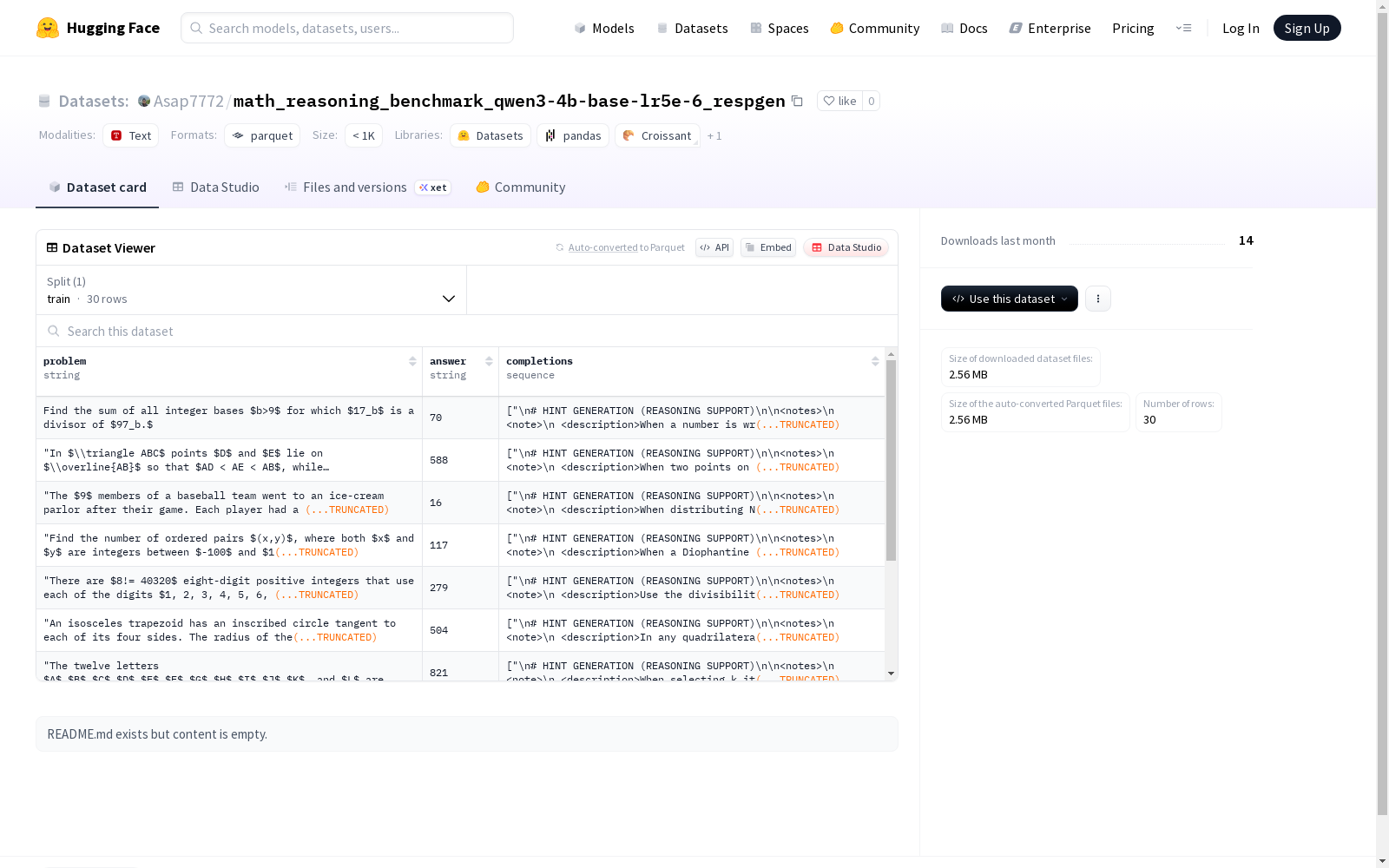Click the problem cell about baseball team
The width and height of the screenshot is (1389, 868).
(229, 503)
